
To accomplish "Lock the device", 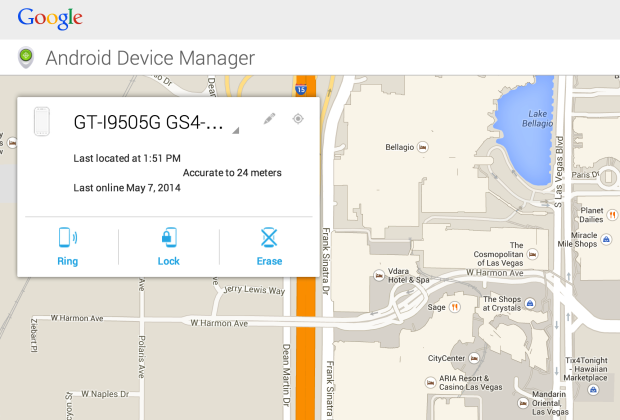I will (x=169, y=247).
